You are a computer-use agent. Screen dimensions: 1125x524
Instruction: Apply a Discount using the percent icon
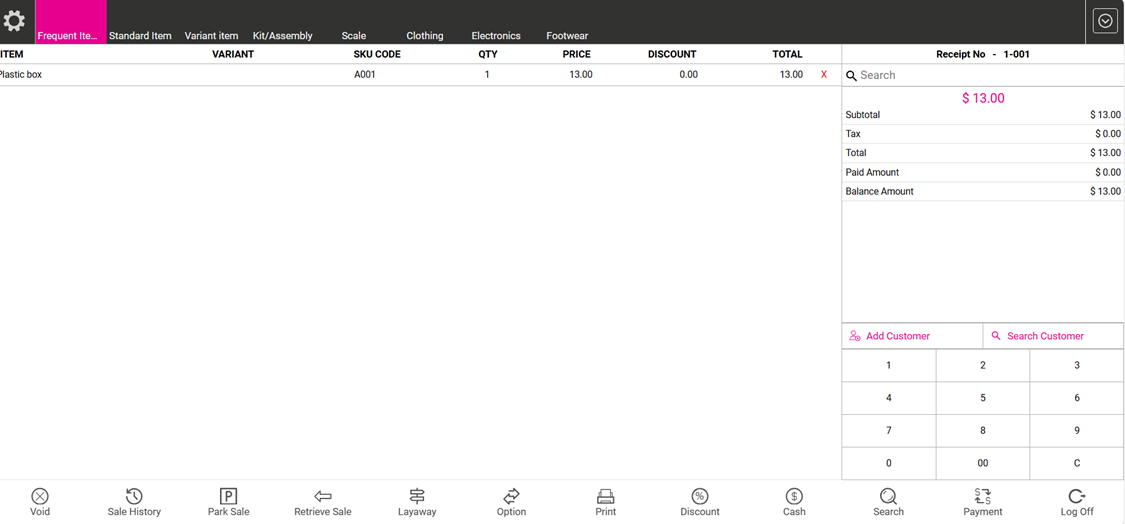tap(700, 497)
